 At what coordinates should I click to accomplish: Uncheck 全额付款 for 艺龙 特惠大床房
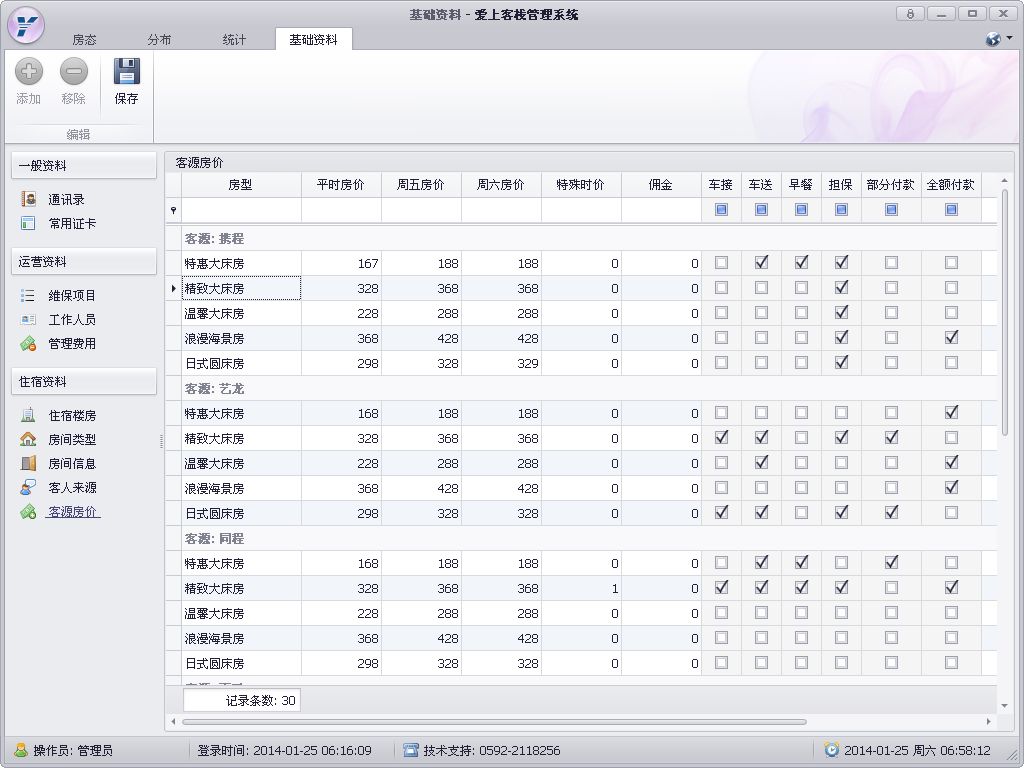951,413
